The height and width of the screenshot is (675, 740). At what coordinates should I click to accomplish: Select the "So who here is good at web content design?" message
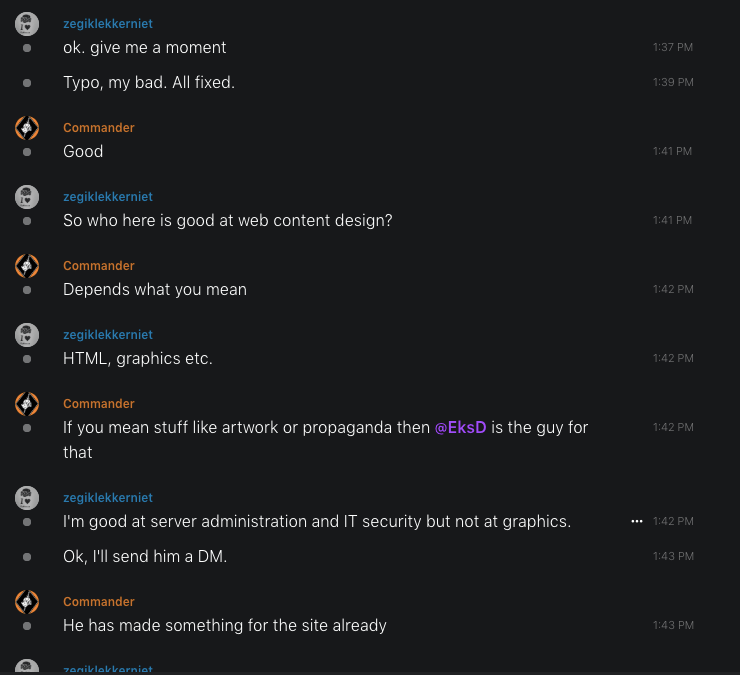click(227, 220)
